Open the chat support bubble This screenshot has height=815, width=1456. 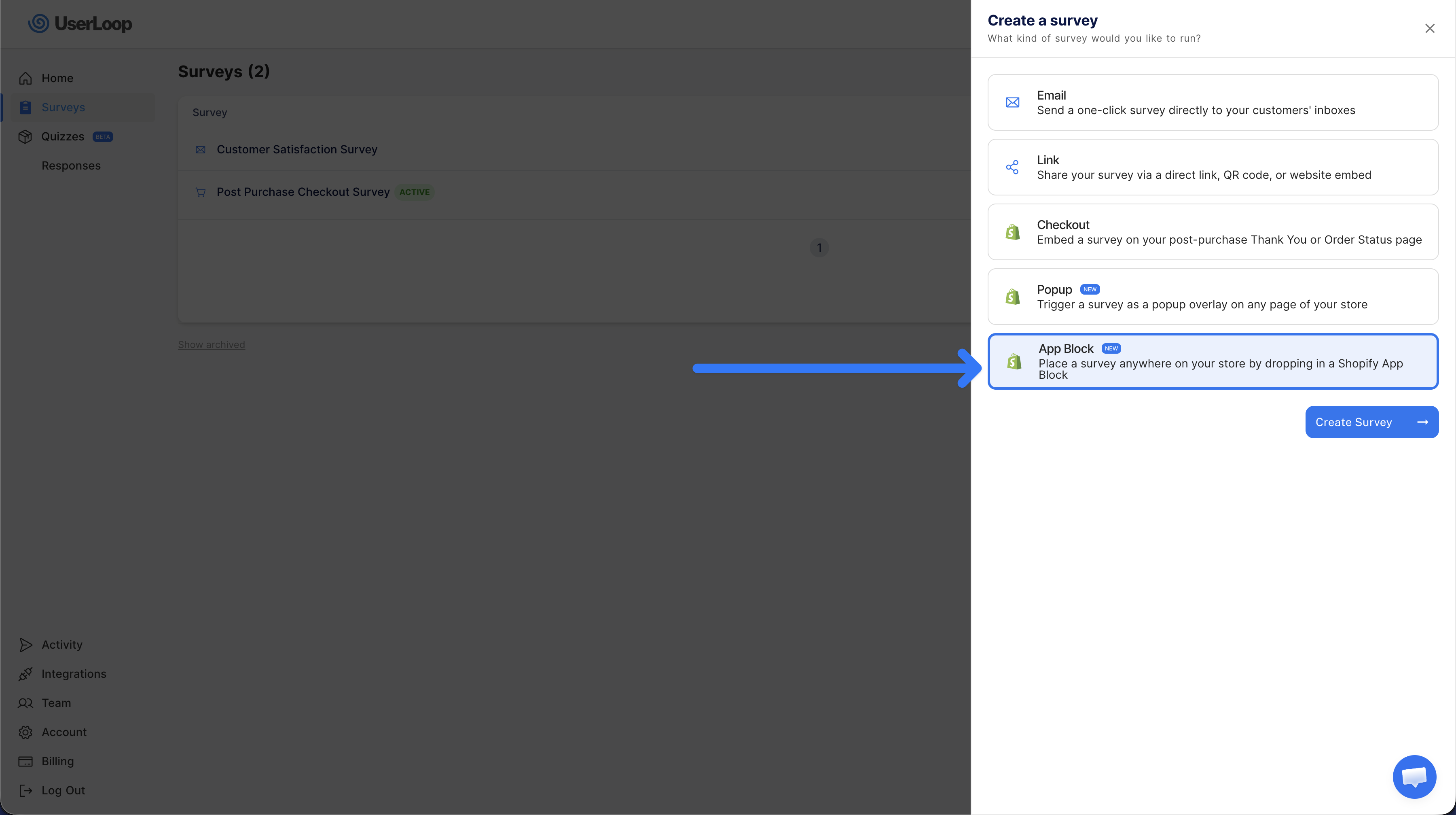pos(1415,777)
